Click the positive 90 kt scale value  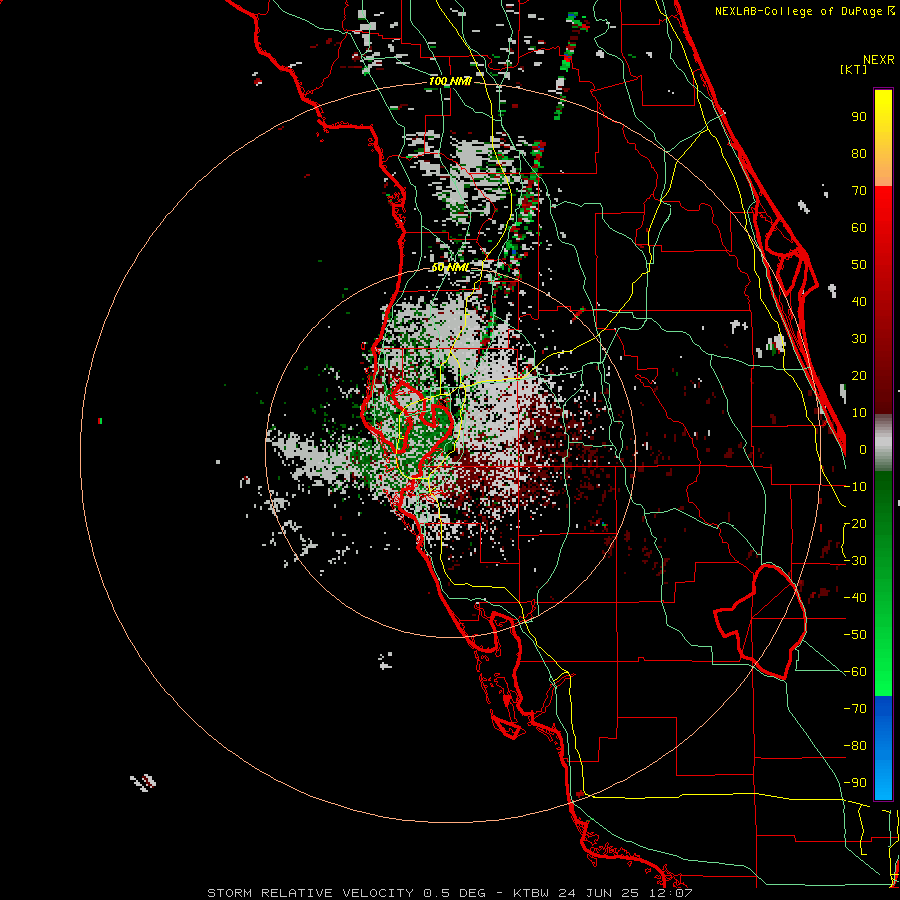click(x=859, y=117)
